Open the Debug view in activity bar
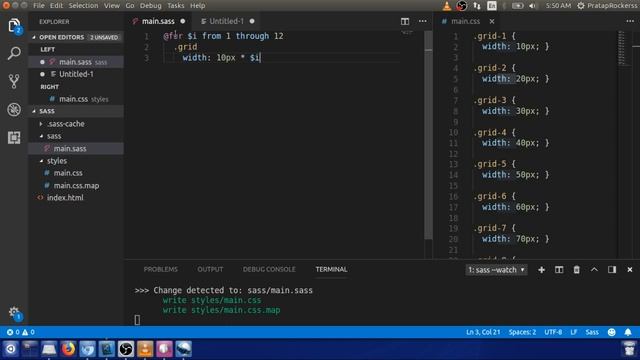 click(x=14, y=109)
